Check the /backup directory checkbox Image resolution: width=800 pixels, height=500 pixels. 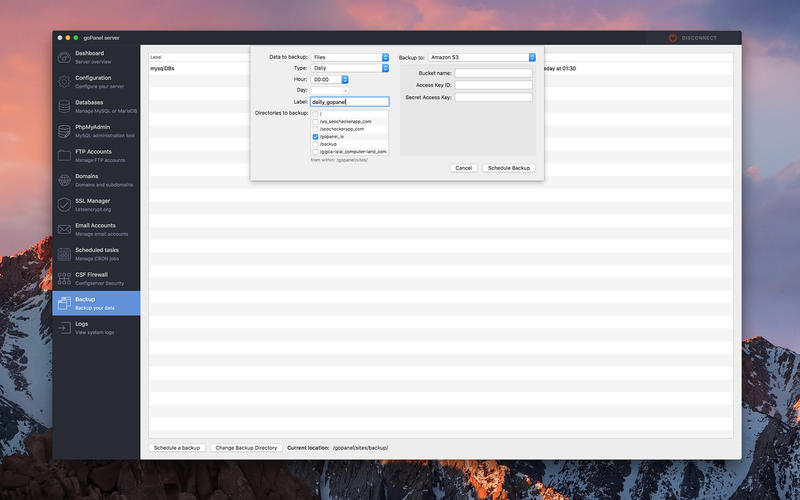pos(316,144)
